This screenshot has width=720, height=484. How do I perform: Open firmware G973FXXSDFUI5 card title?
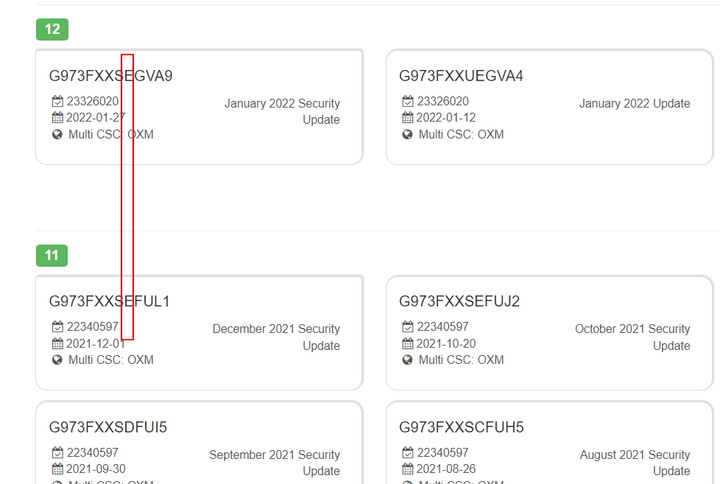pyautogui.click(x=108, y=427)
